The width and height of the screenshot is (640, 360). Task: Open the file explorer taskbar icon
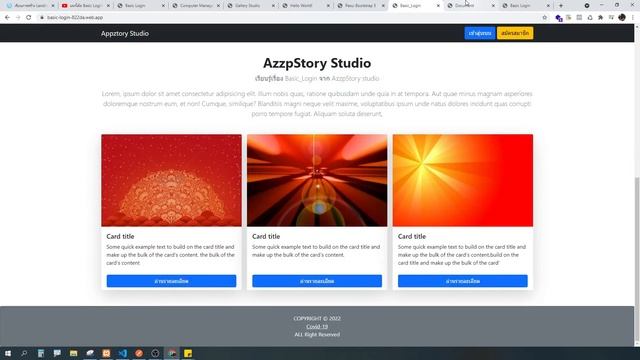click(73, 353)
